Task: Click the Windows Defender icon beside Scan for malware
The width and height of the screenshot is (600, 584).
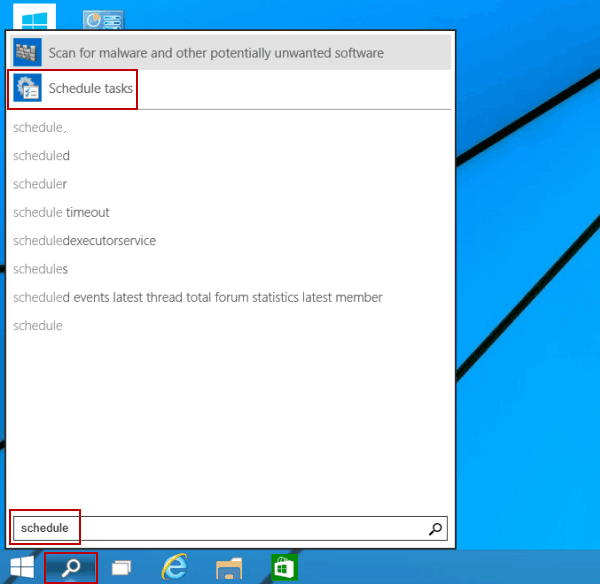Action: 27,52
